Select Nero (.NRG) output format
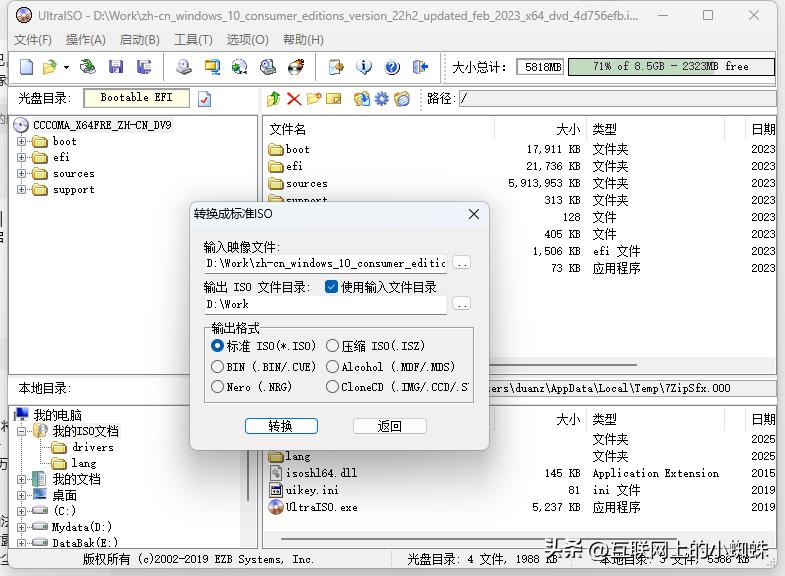The height and width of the screenshot is (576, 785). (251, 387)
